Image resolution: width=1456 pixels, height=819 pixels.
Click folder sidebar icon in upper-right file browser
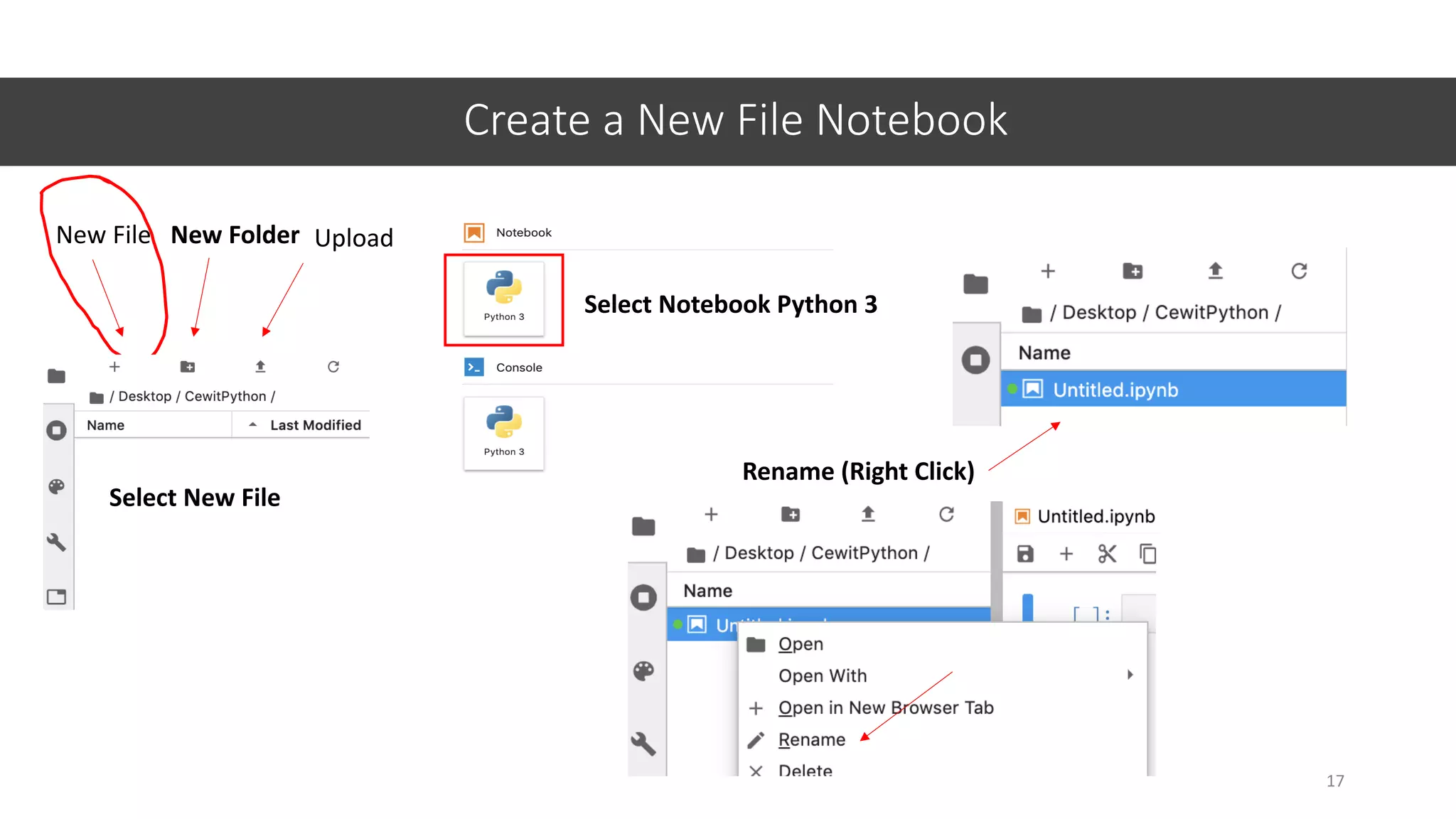(x=975, y=284)
